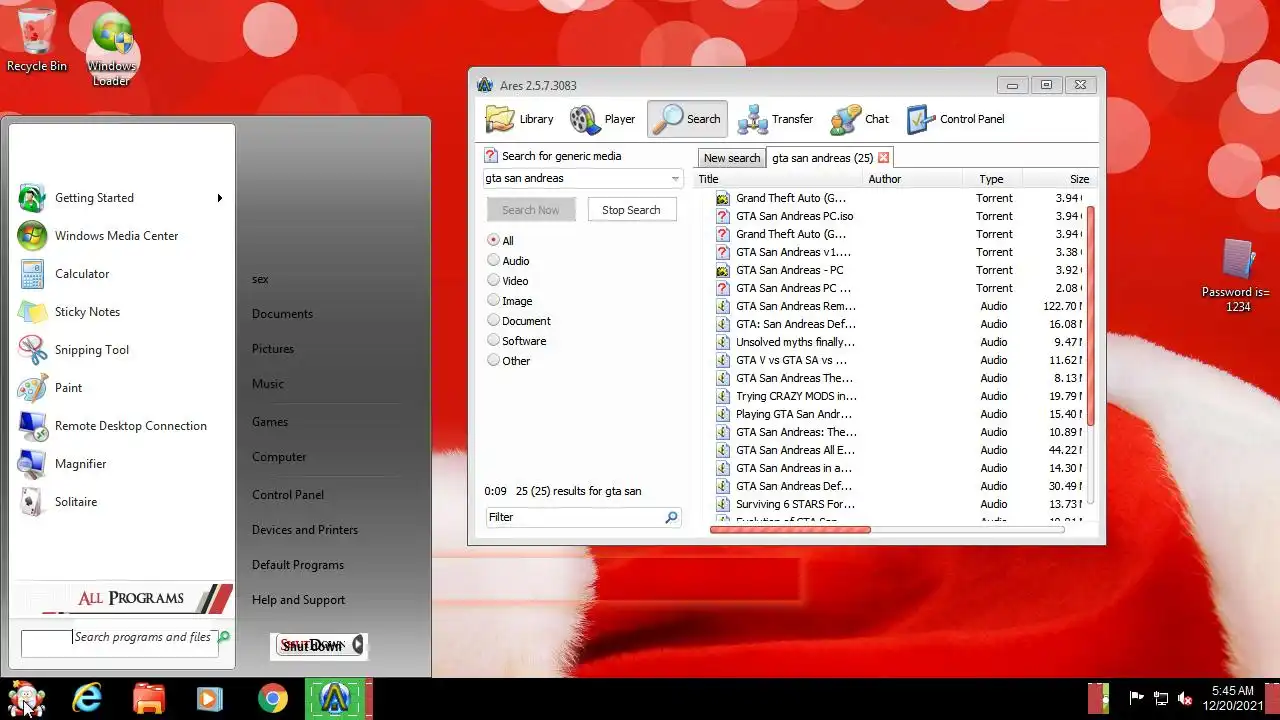Open Documents from the Start menu
The width and height of the screenshot is (1280, 720).
tap(282, 314)
